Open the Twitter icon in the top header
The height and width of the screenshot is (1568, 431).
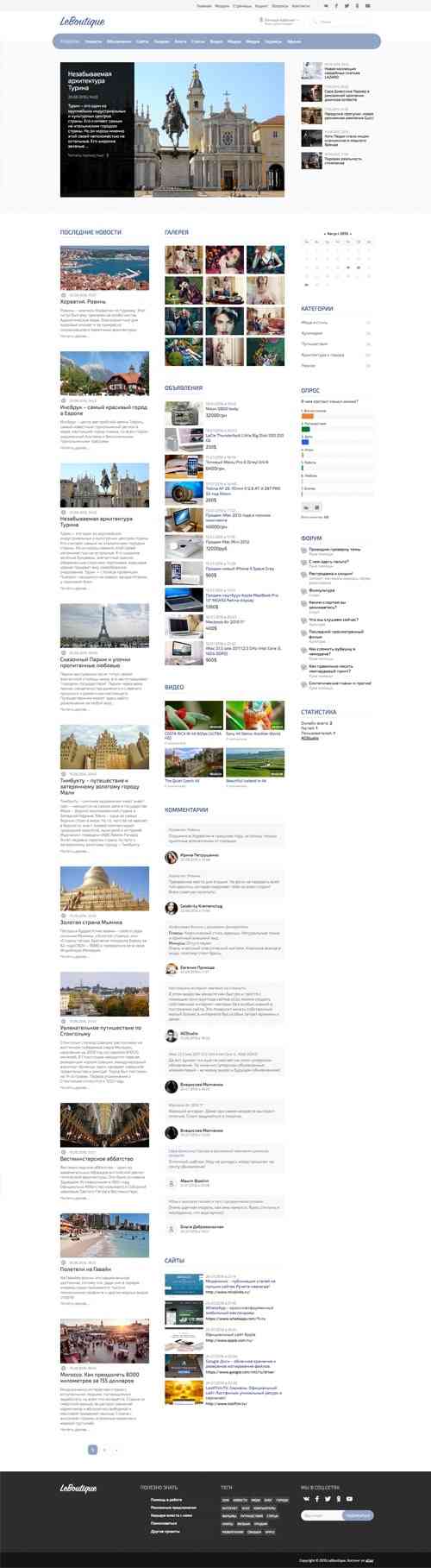347,6
